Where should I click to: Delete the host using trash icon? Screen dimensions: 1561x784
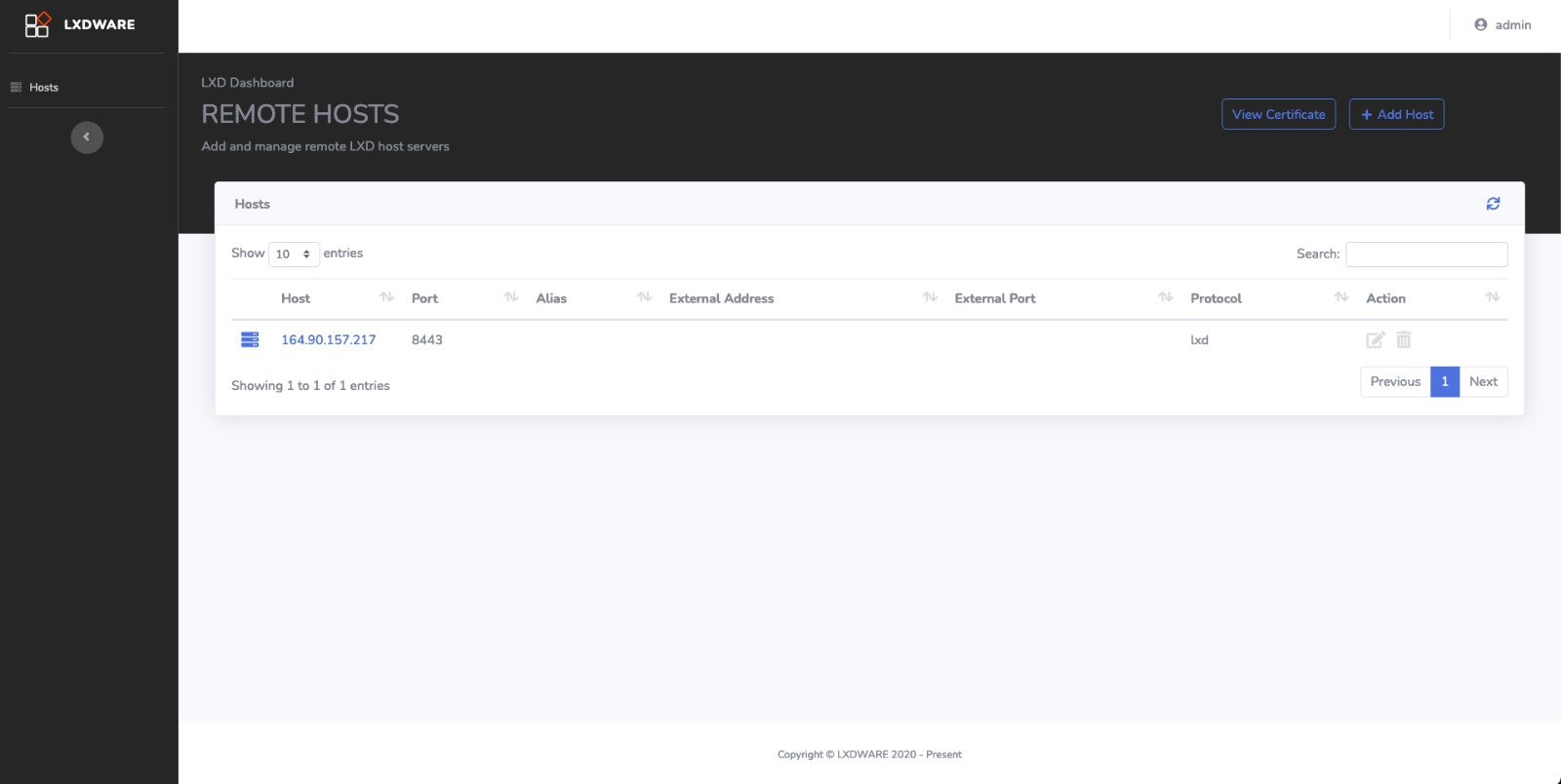click(1404, 340)
